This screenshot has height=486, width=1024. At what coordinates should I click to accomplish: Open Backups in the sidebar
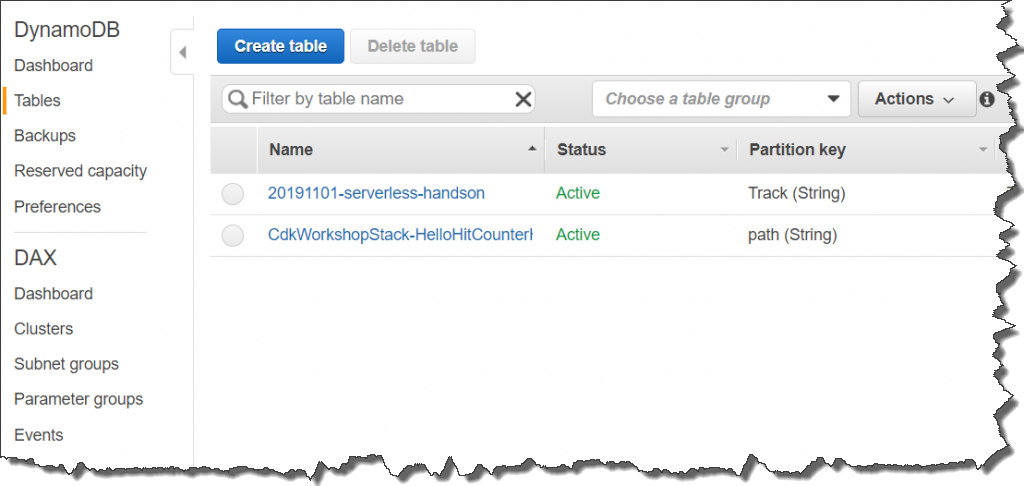click(x=45, y=136)
